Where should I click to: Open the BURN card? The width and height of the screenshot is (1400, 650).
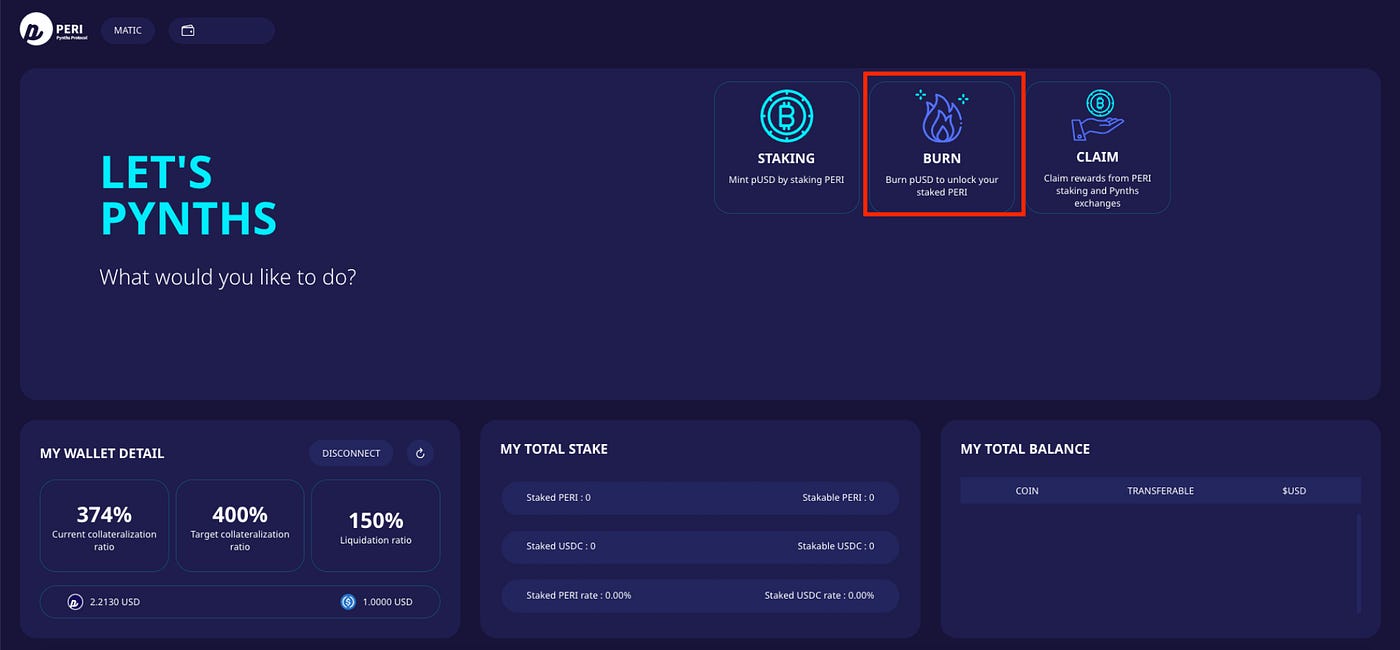pyautogui.click(x=942, y=147)
